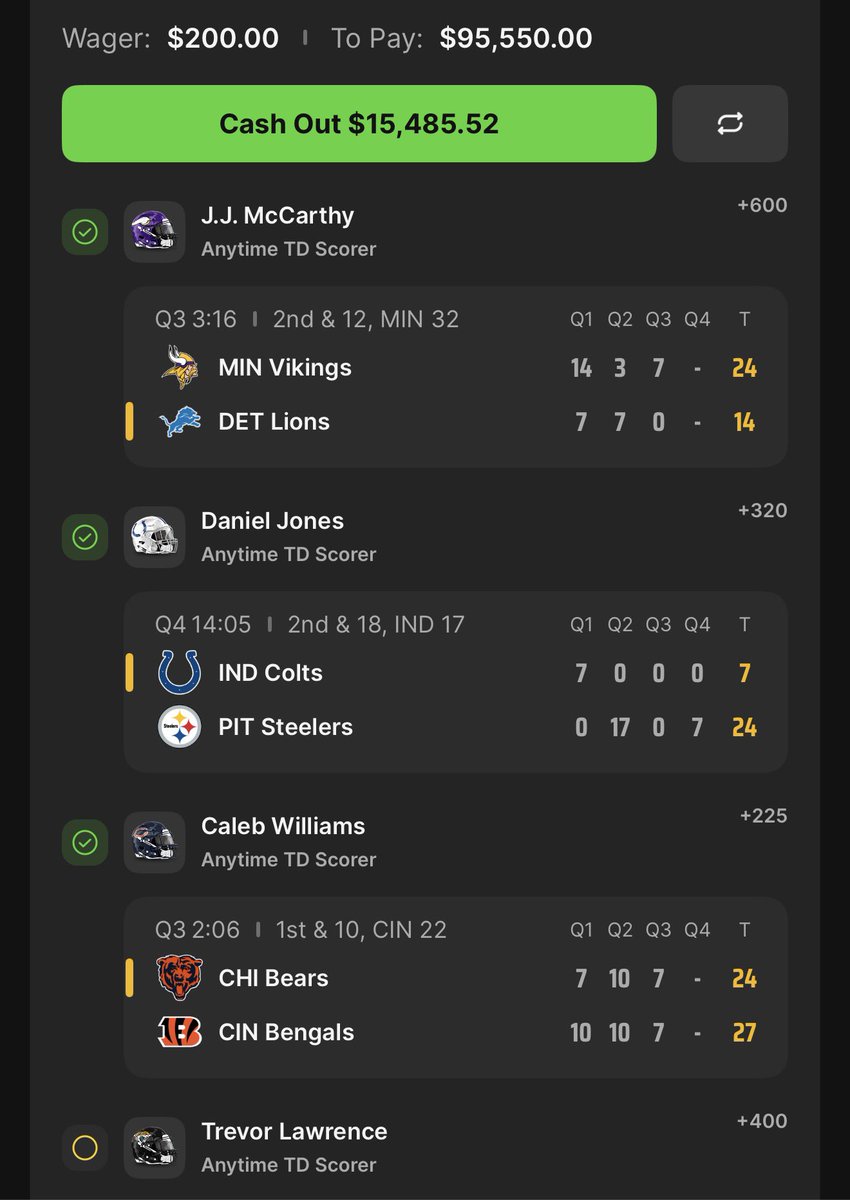
Task: Toggle the Daniel Jones green checkmark
Action: coord(85,537)
